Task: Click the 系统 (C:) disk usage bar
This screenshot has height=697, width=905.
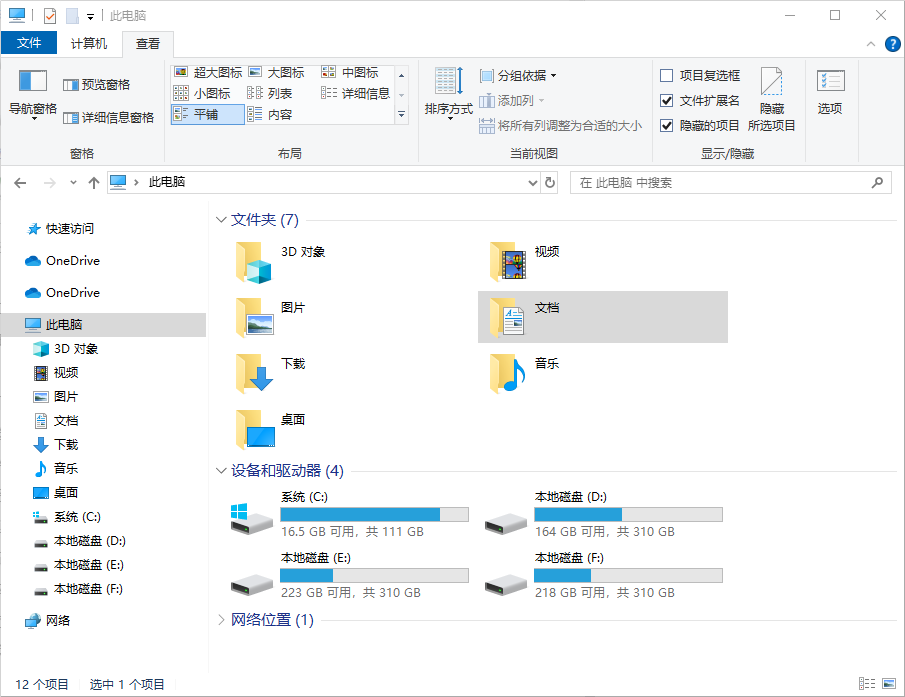Action: (374, 513)
